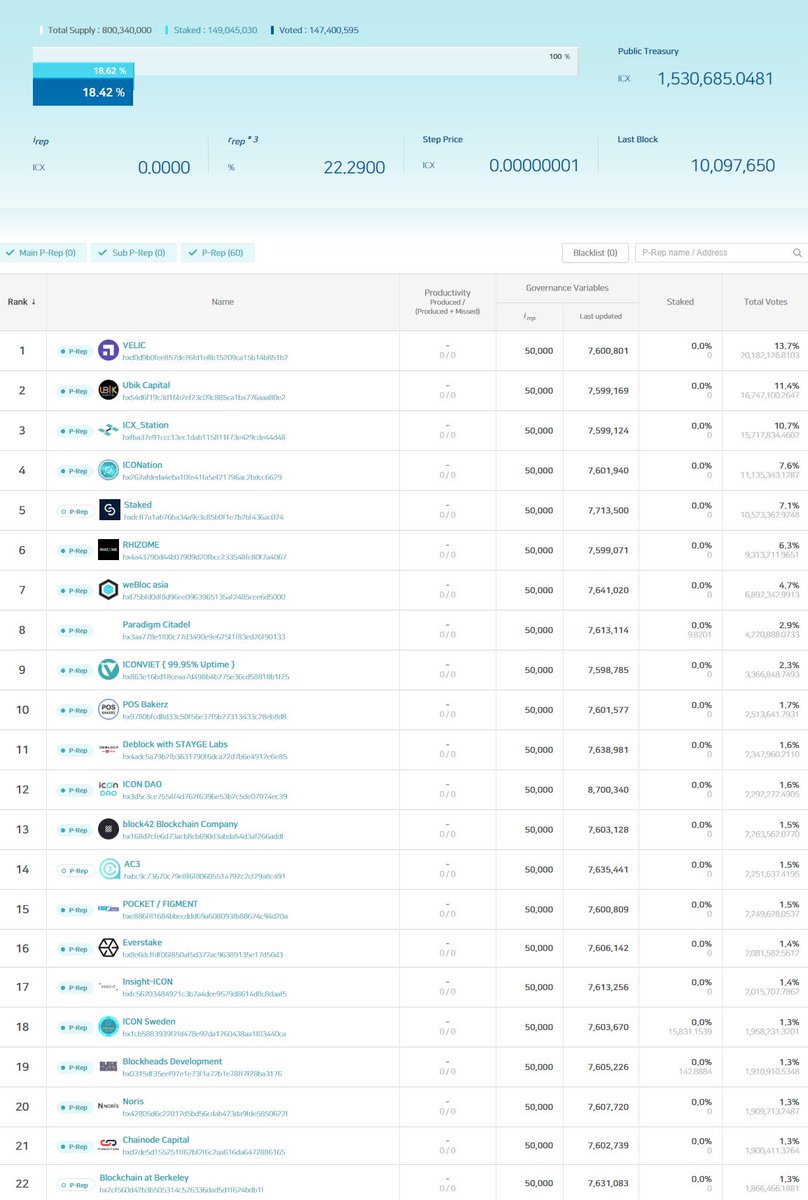Click the Noris logo icon

coord(109,1106)
